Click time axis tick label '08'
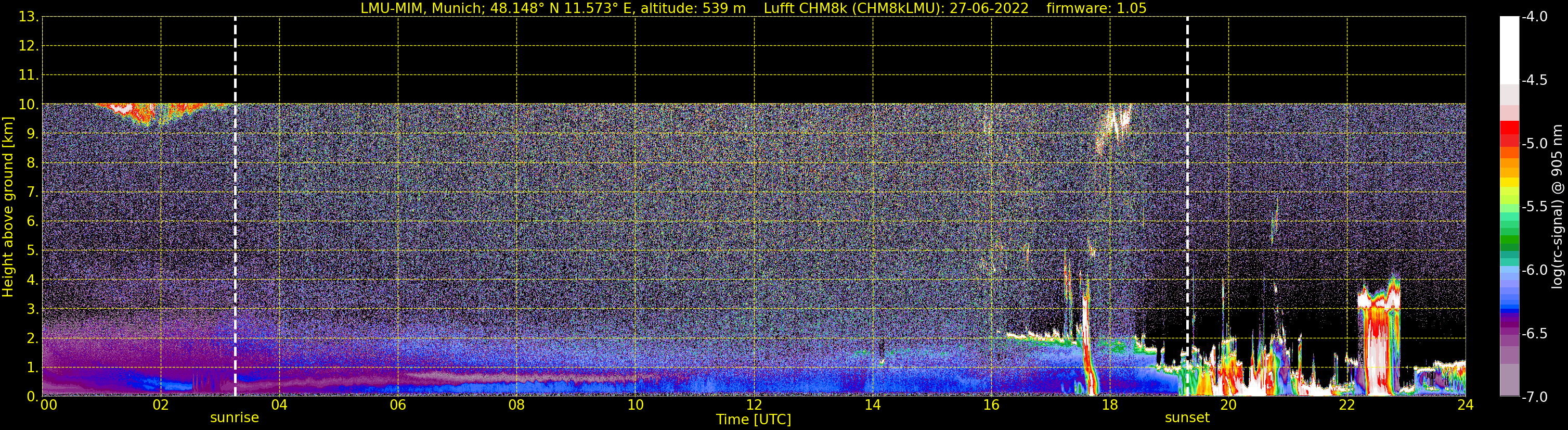Image resolution: width=1568 pixels, height=430 pixels. [x=517, y=405]
